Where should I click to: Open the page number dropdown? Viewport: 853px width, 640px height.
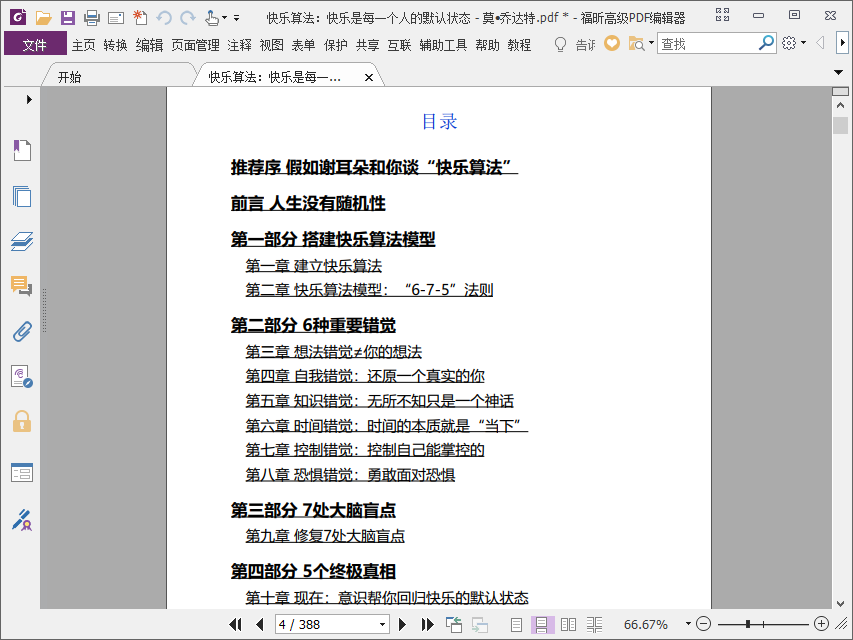coord(382,624)
